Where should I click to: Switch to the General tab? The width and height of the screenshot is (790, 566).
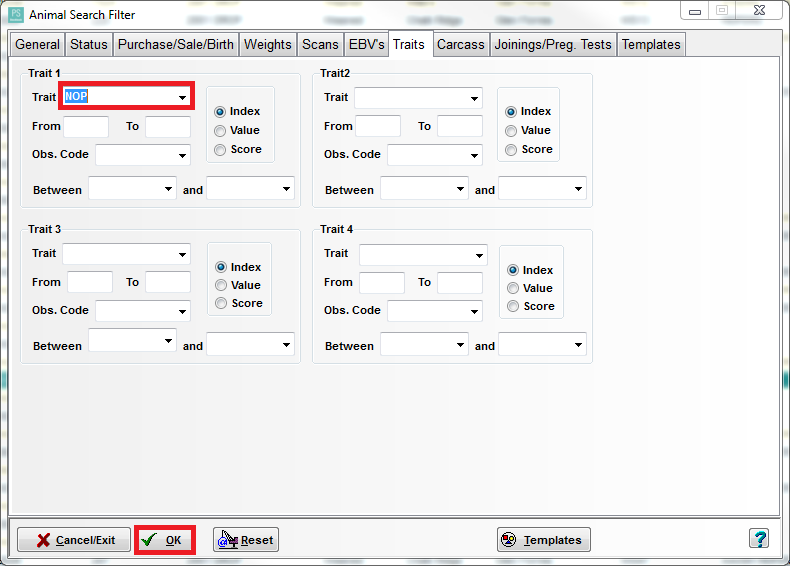[37, 44]
